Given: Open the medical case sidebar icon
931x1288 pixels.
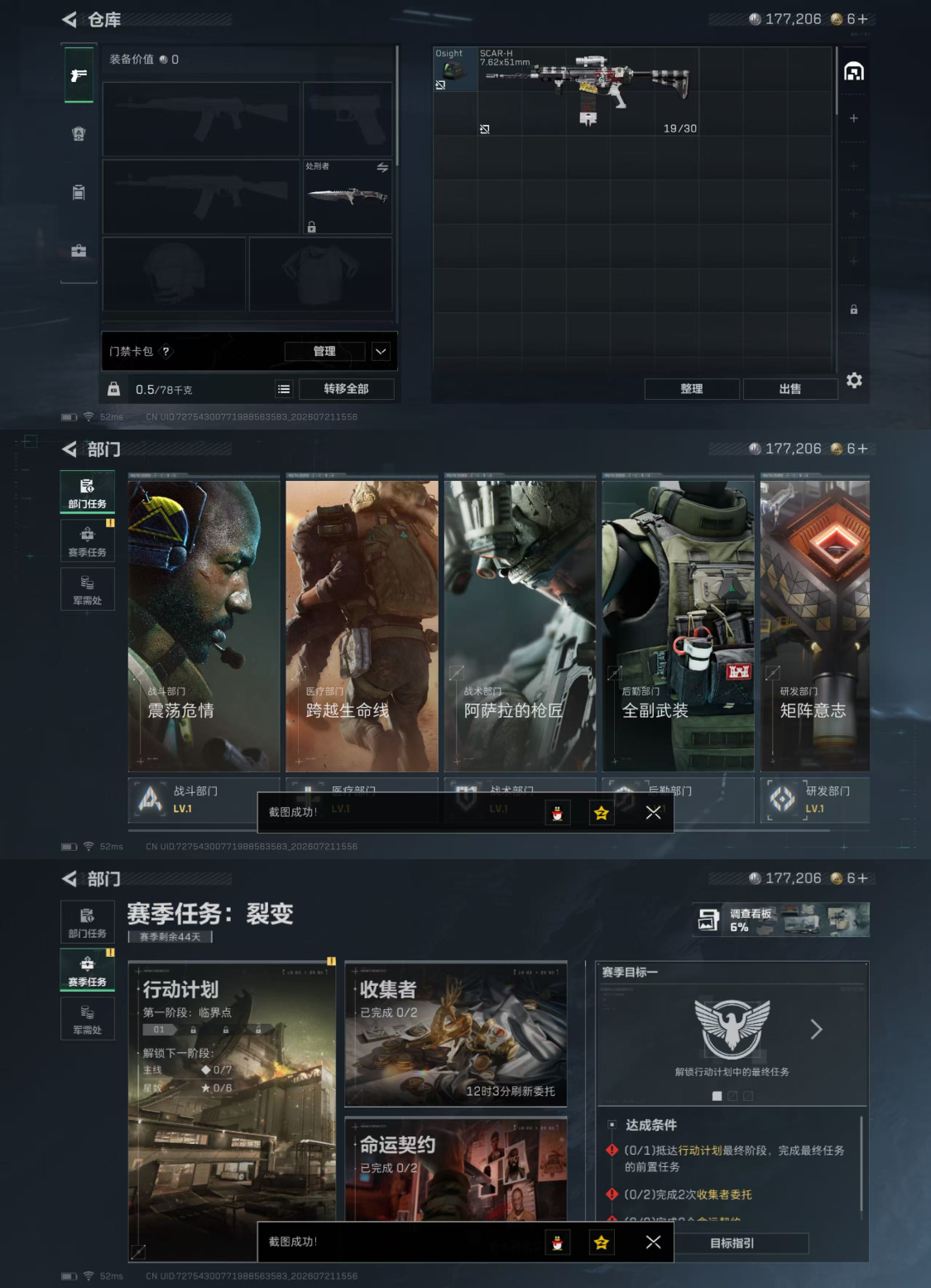Looking at the screenshot, I should (x=79, y=251).
